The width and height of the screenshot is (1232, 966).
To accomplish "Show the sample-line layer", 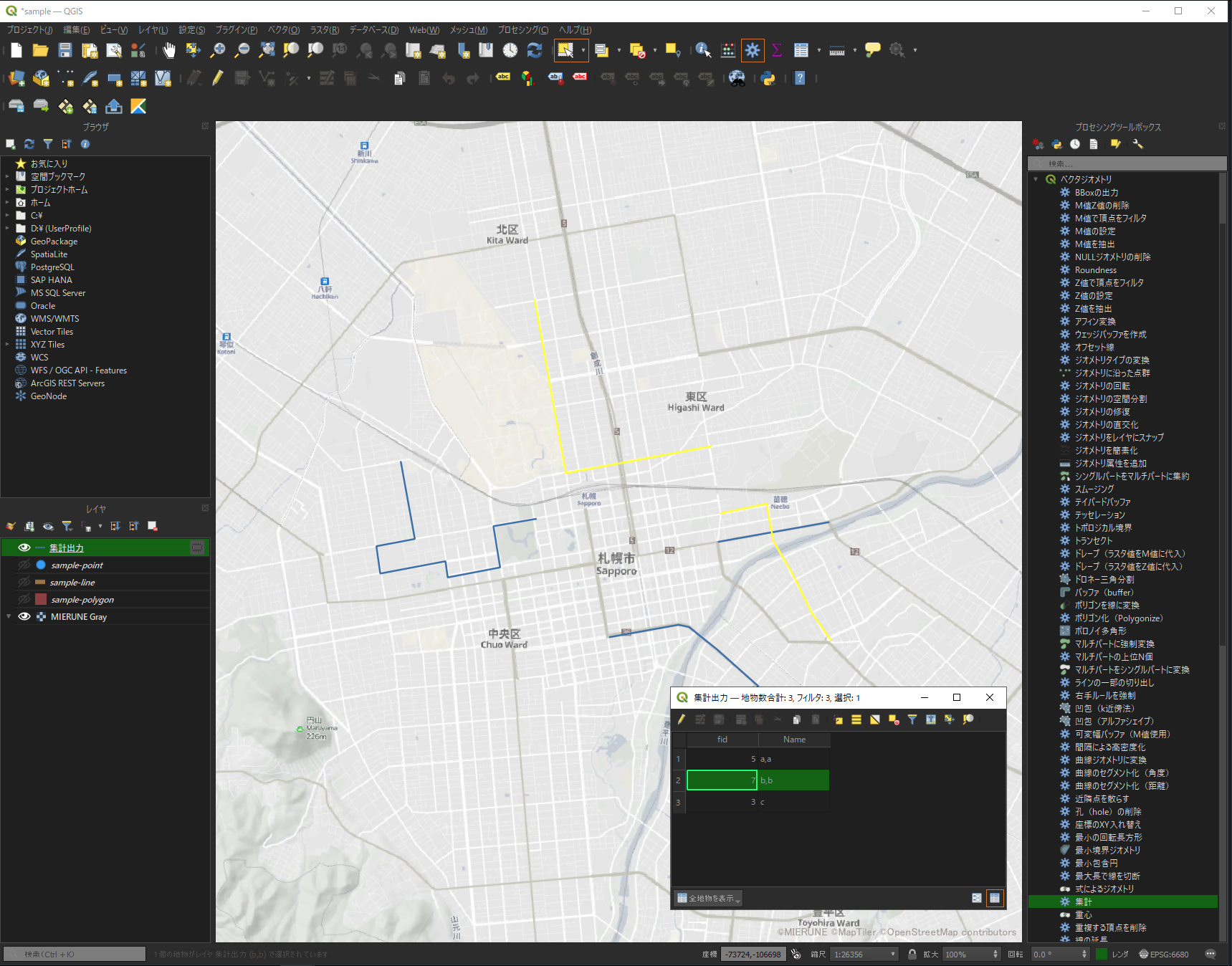I will [x=24, y=582].
